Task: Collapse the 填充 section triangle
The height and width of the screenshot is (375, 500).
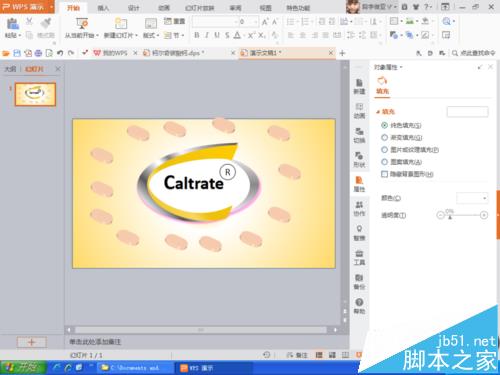Action: [x=378, y=112]
